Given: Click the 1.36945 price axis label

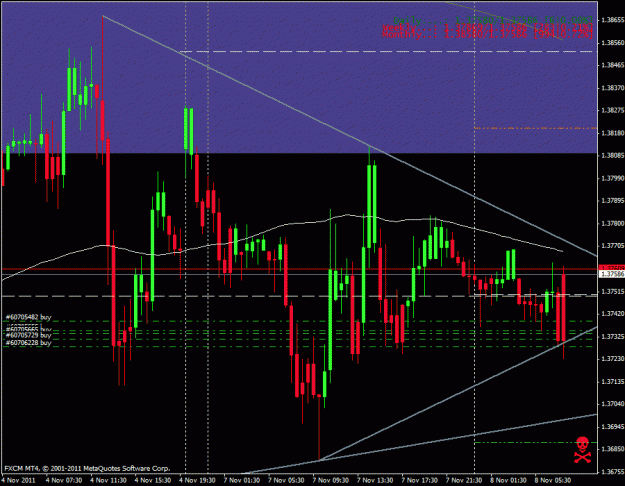Looking at the screenshot, I should tap(613, 427).
